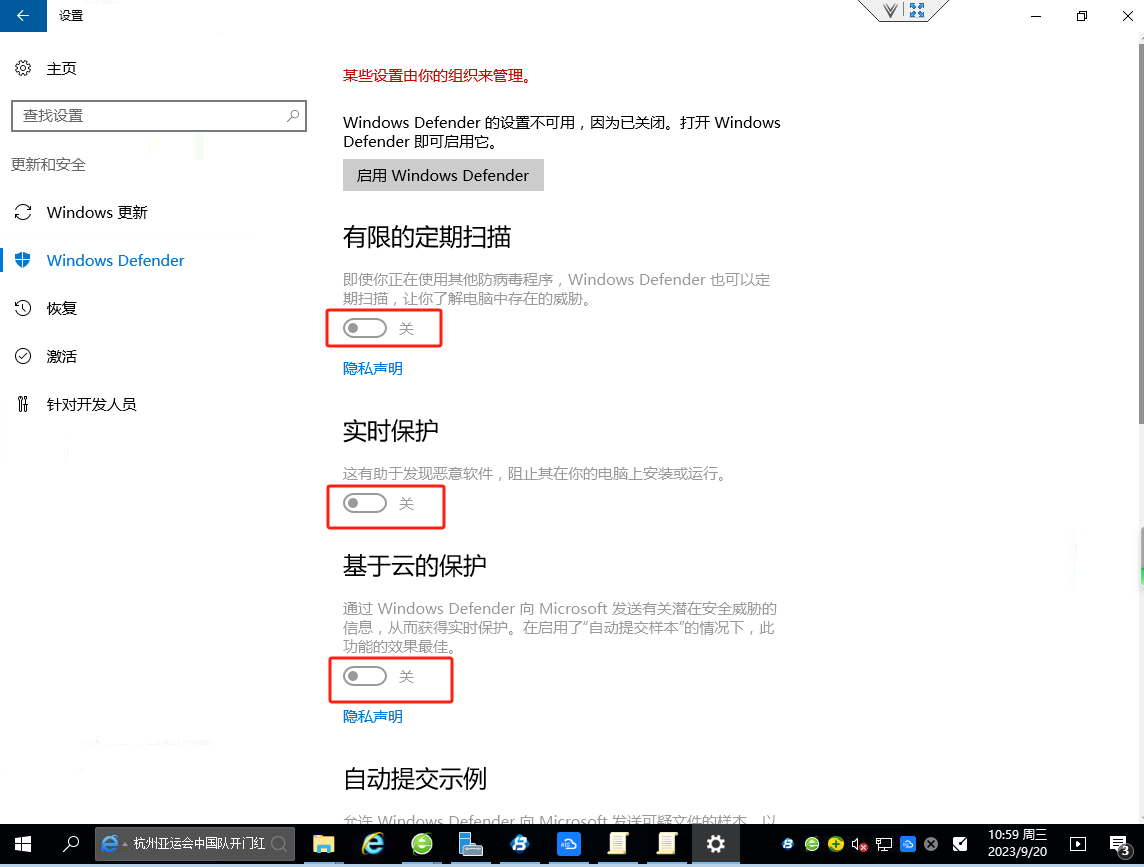Select Windows Defender in the sidebar

(x=115, y=261)
